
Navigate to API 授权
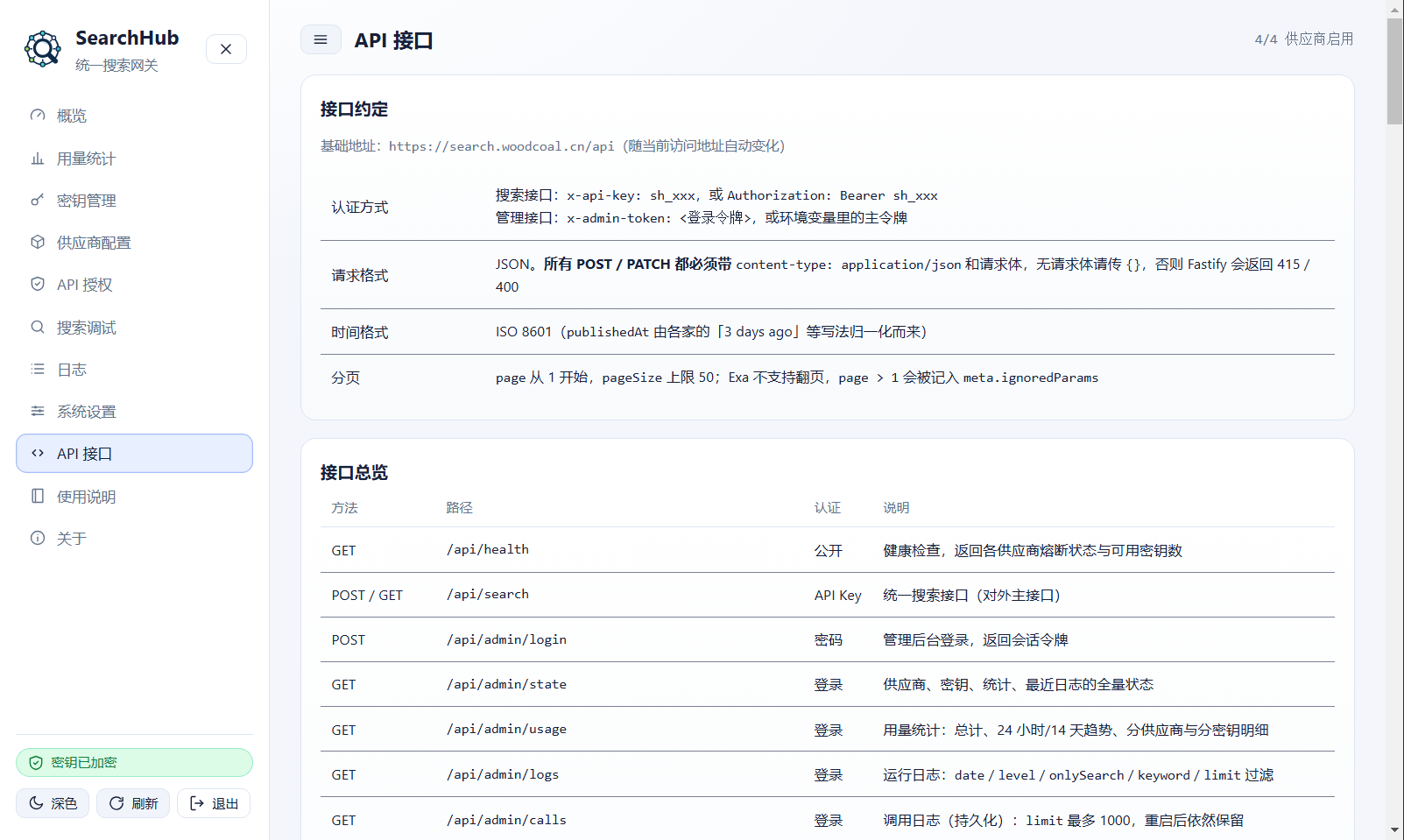tap(134, 285)
